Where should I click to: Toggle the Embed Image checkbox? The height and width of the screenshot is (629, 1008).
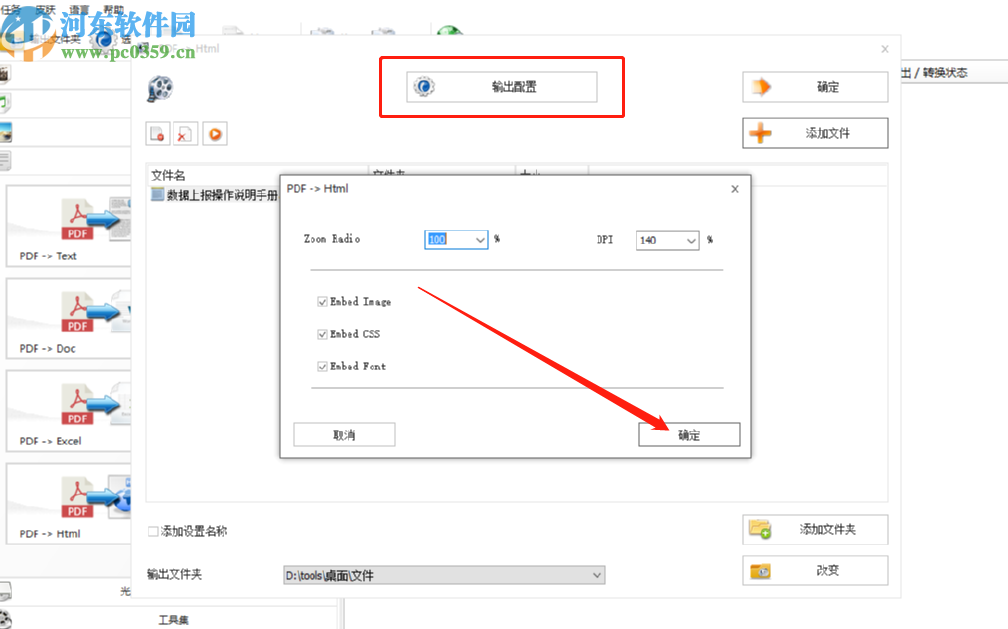pyautogui.click(x=322, y=302)
